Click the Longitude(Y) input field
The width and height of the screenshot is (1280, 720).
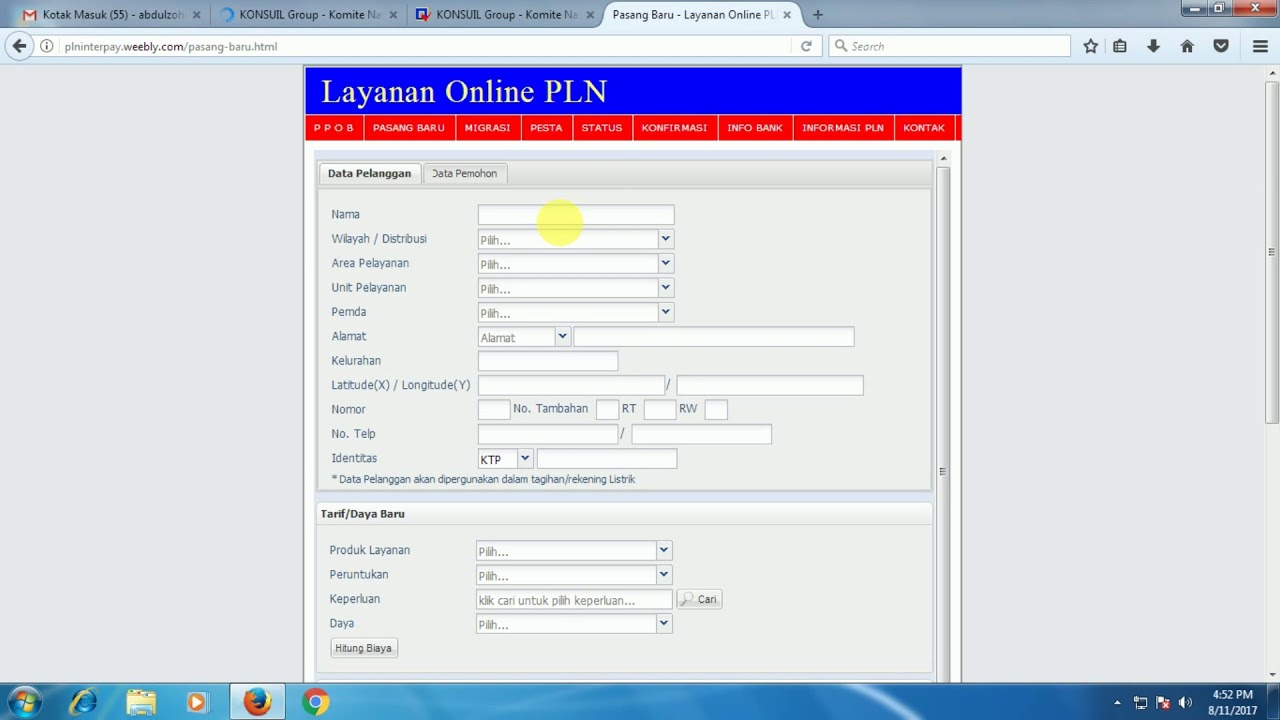click(770, 385)
